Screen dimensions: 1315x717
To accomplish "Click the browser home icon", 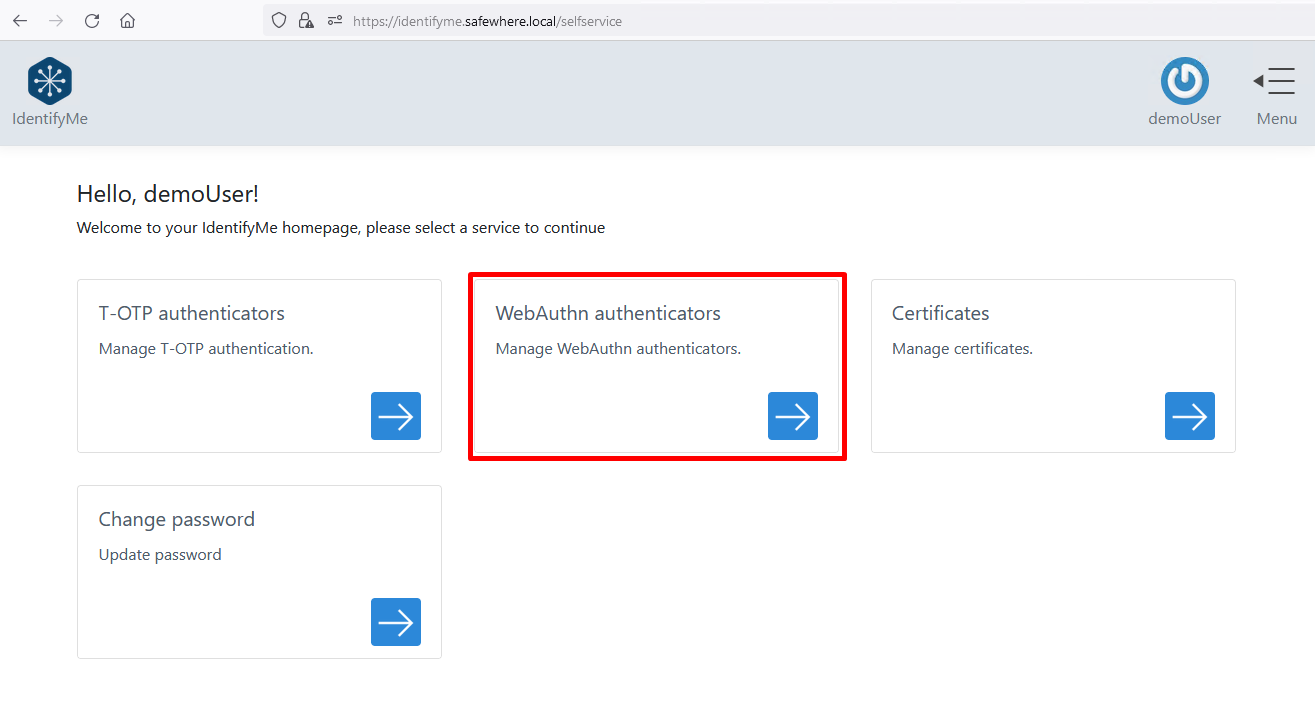I will click(127, 21).
